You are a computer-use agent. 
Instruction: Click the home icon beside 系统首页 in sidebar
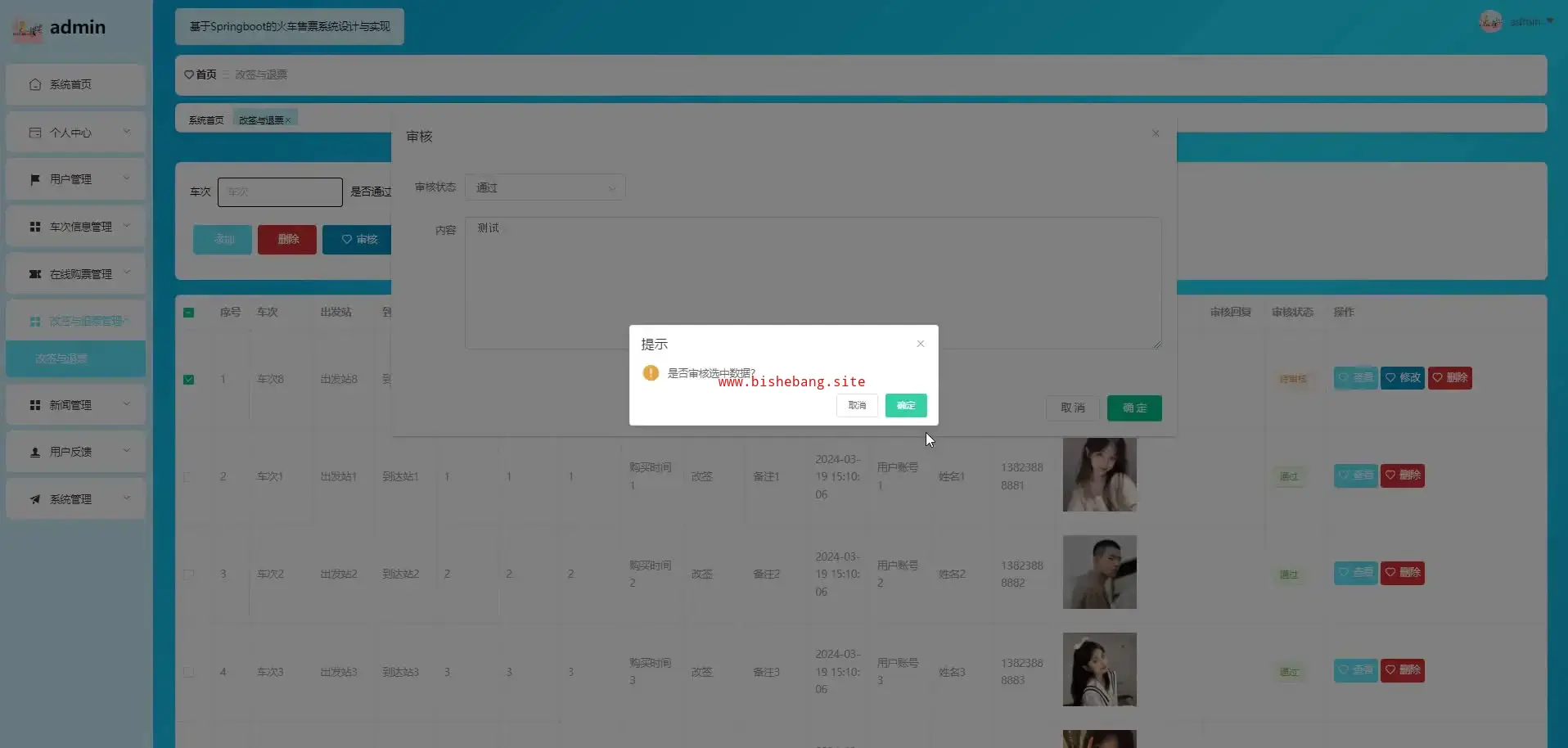point(35,84)
